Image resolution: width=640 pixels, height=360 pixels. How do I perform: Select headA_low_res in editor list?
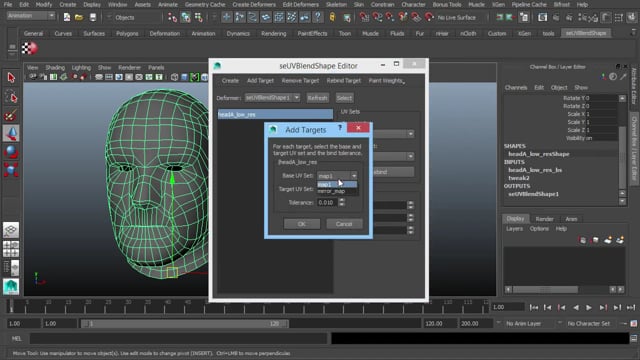tap(275, 114)
